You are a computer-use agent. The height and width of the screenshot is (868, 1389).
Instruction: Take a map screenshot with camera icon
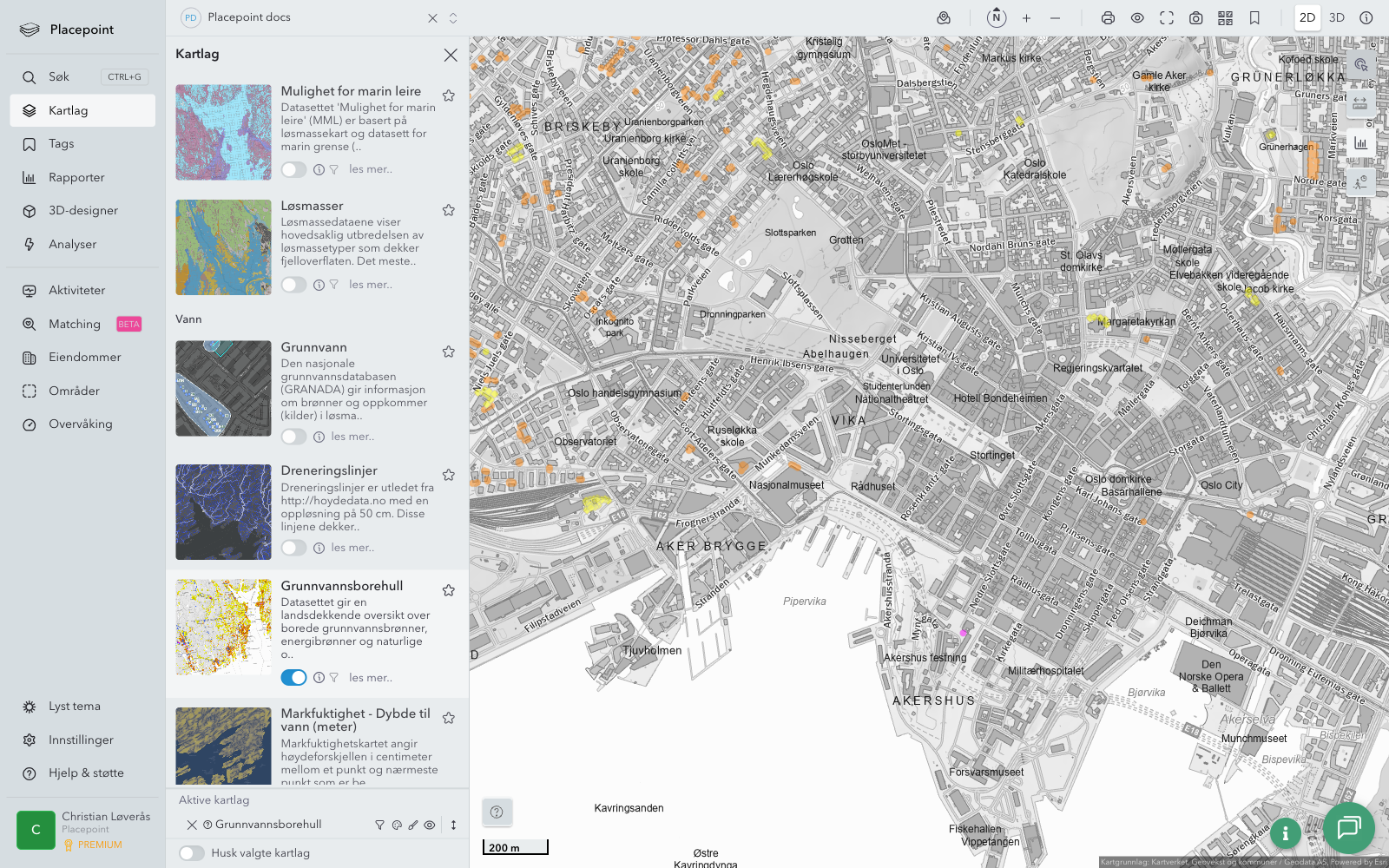tap(1195, 18)
